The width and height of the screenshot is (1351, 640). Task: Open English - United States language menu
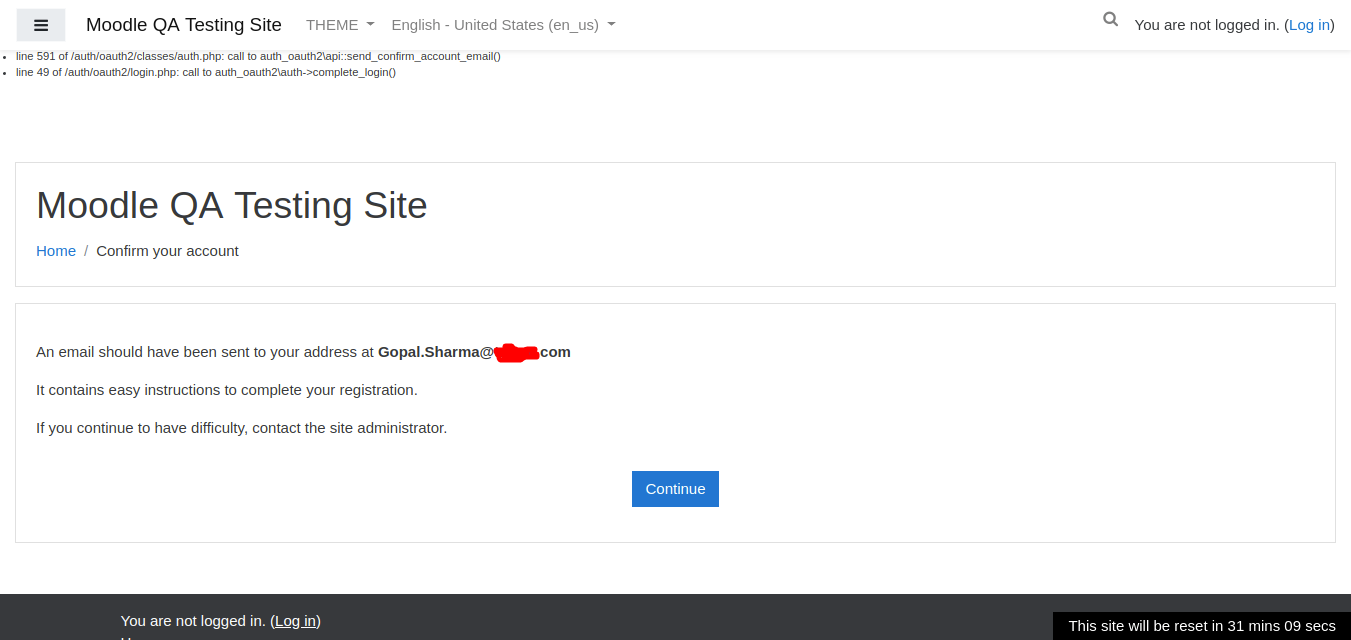pos(503,25)
